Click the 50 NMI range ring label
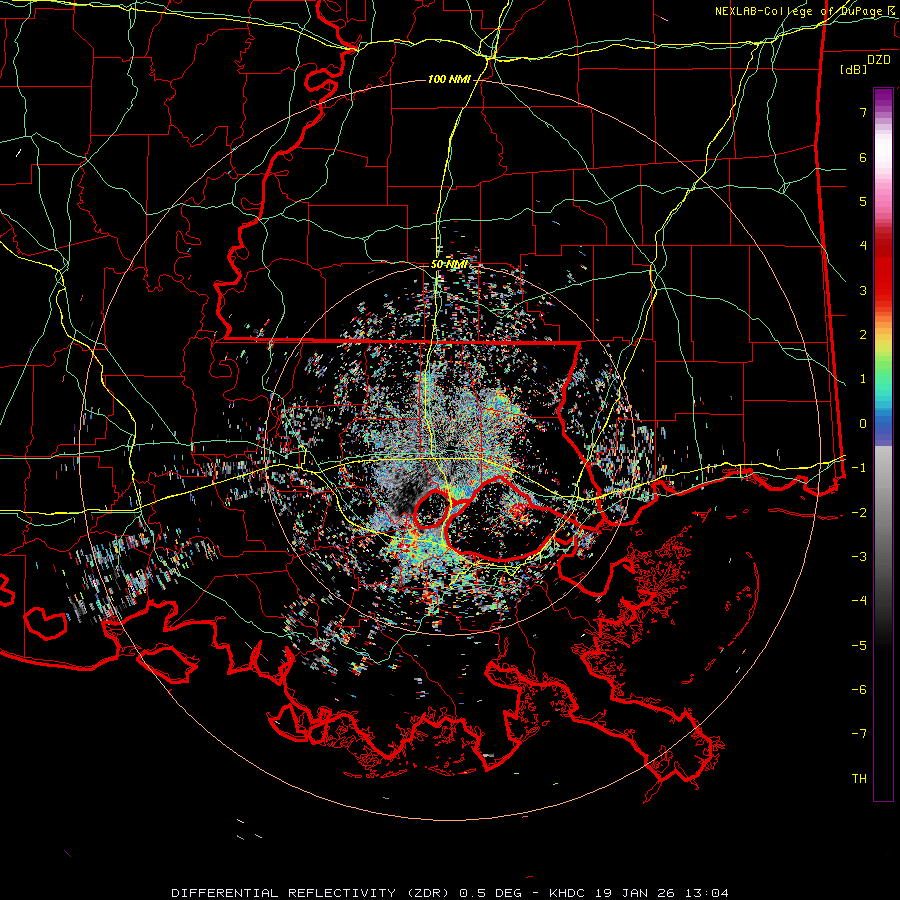 449,265
